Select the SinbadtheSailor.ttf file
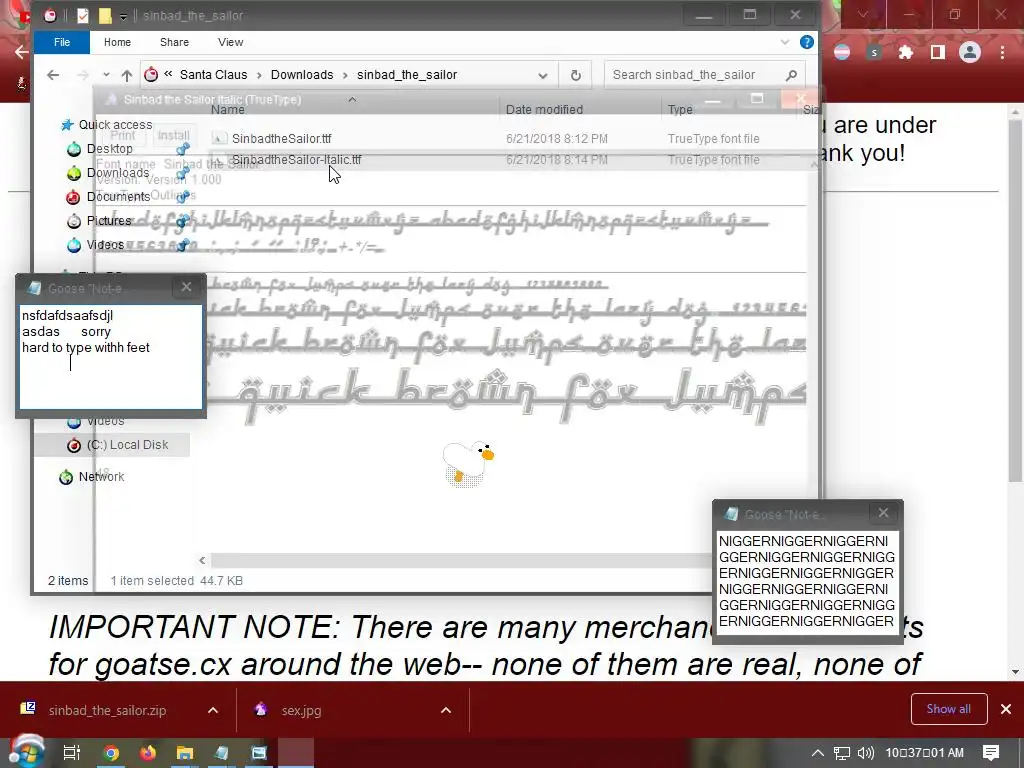The image size is (1024, 768). 281,138
